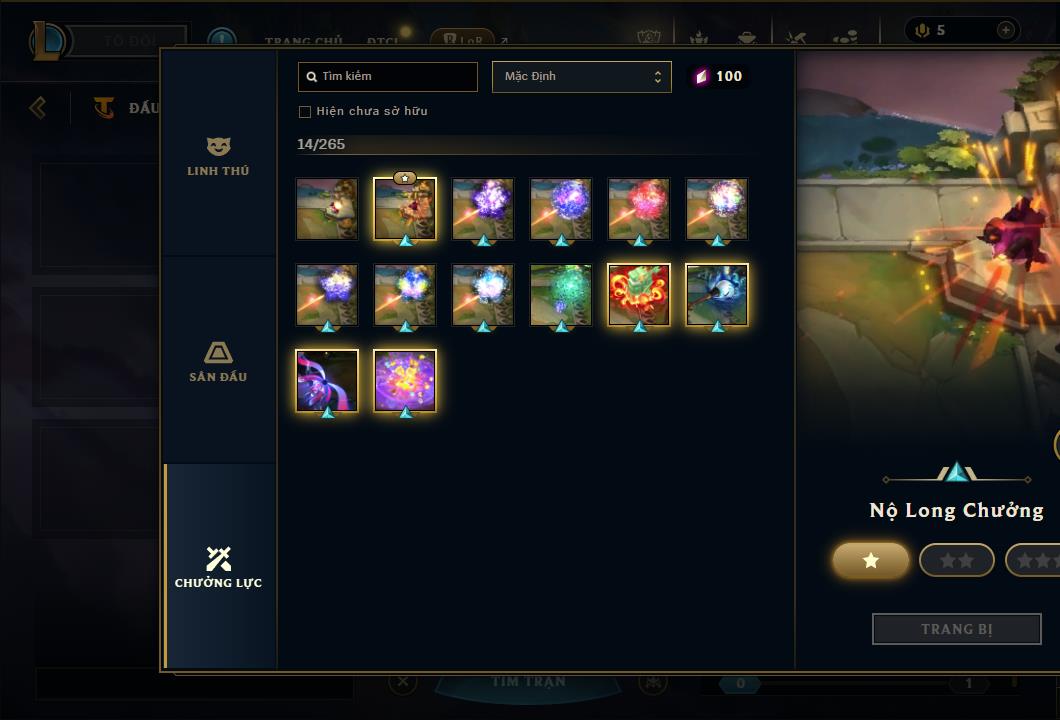Select the blue hammer boom thumbnail
1060x720 pixels.
[717, 295]
